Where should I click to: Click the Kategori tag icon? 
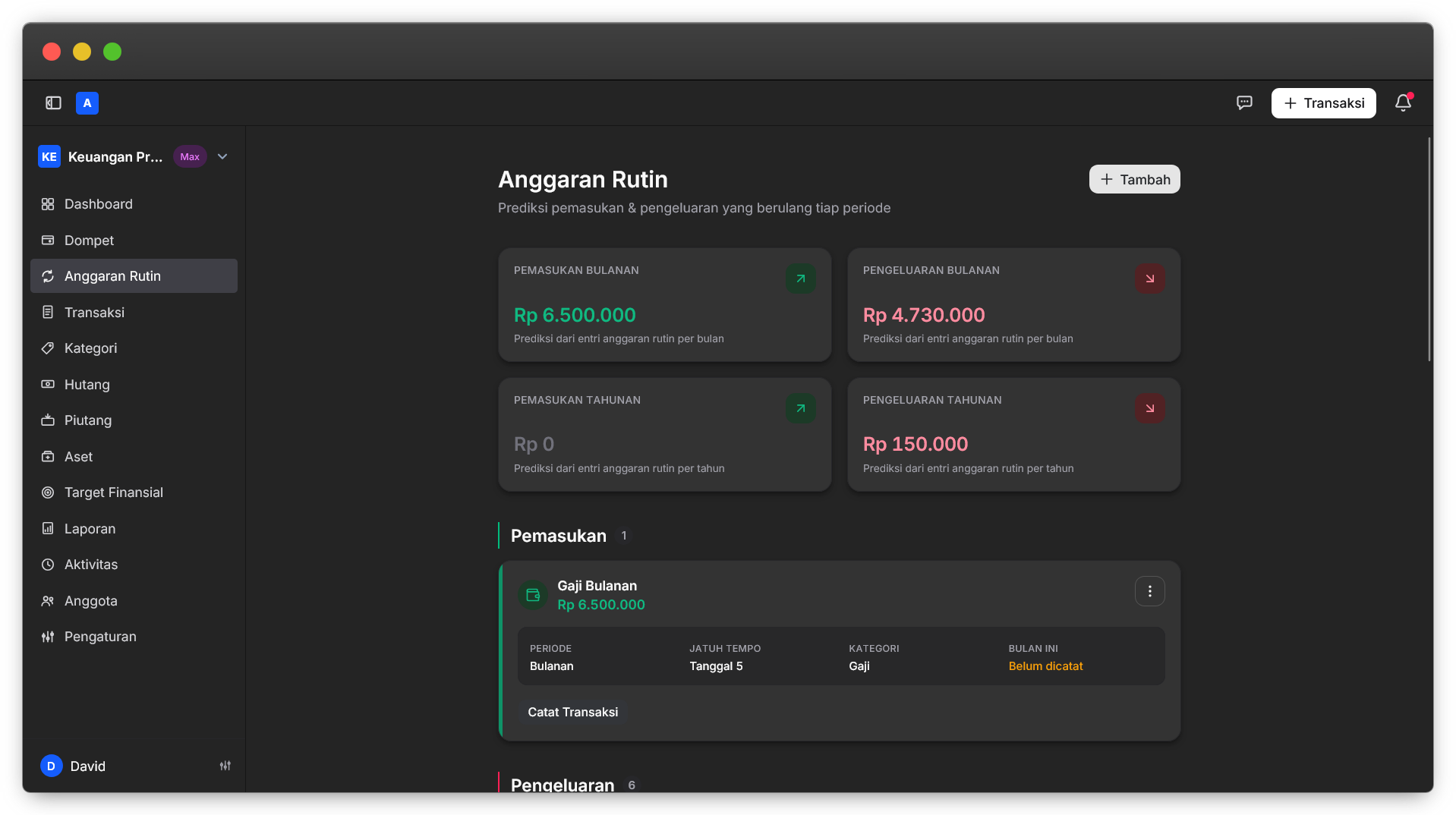[x=48, y=348]
